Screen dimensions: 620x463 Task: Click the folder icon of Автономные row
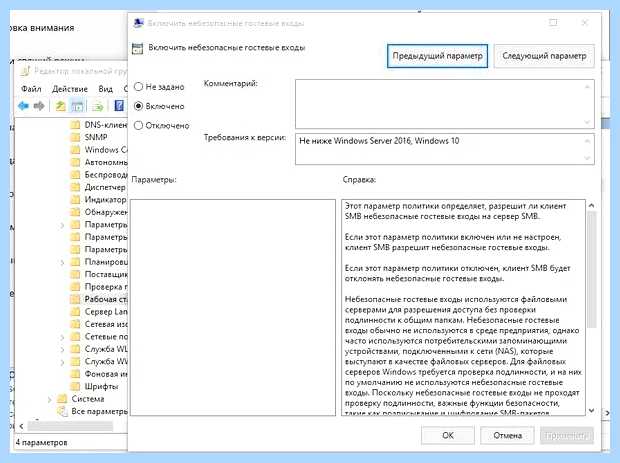coord(75,162)
